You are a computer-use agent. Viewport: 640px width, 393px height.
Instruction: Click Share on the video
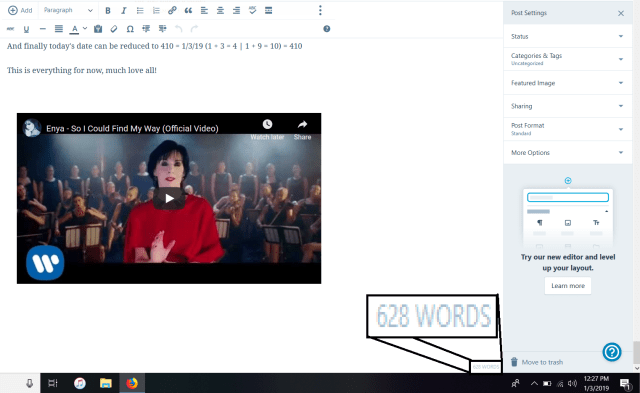point(302,130)
